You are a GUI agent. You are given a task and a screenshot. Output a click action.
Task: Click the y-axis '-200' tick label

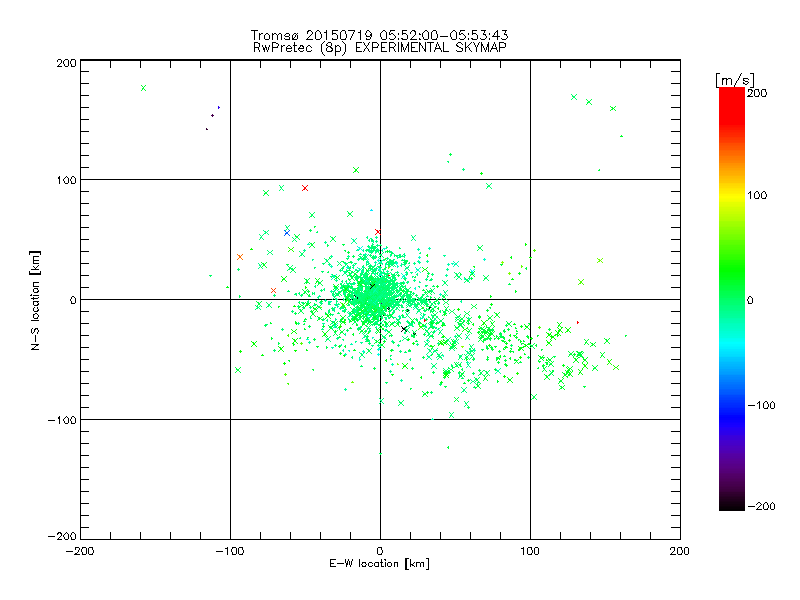[62, 536]
